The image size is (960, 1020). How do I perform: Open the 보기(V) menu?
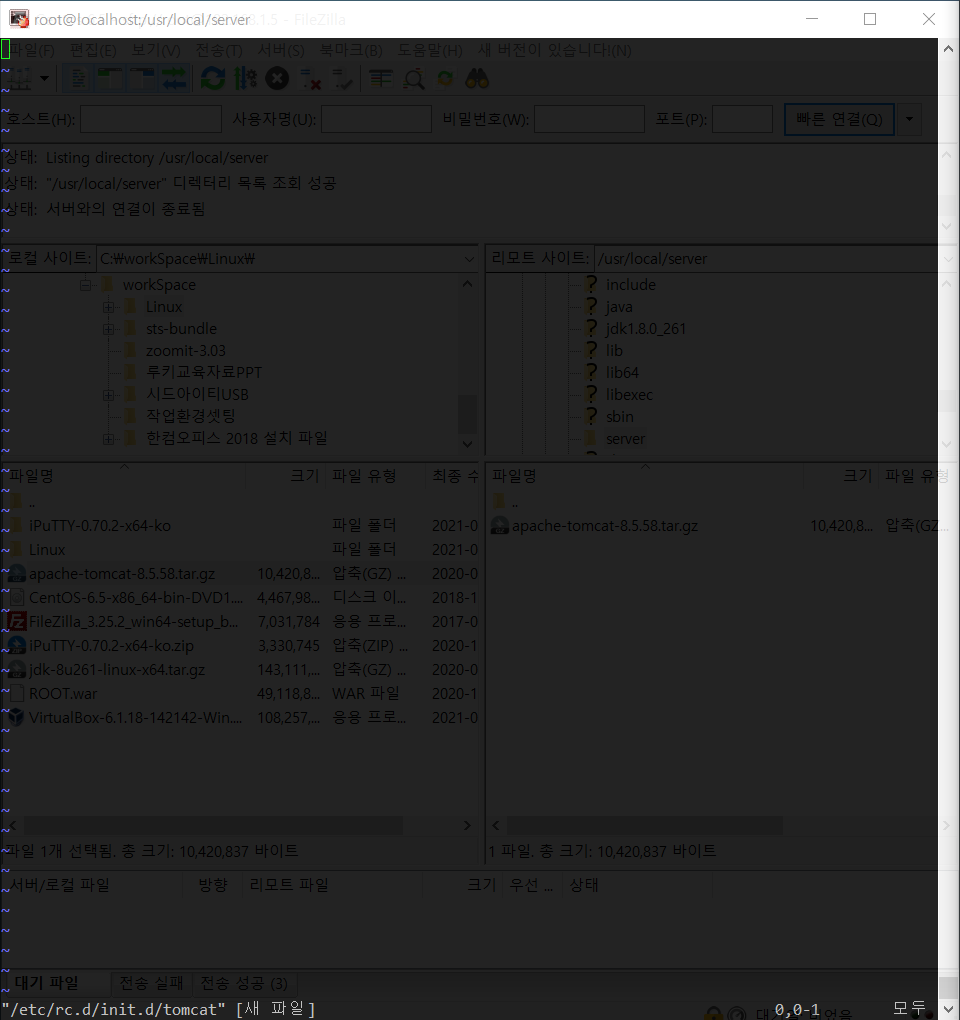156,50
